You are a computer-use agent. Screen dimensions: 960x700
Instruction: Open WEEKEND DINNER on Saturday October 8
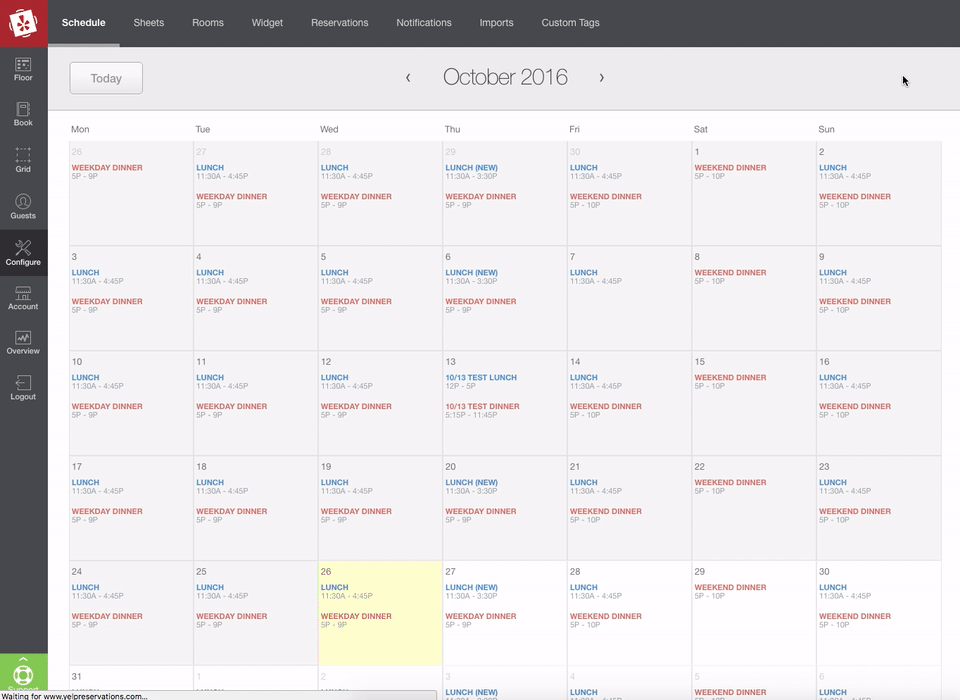coord(730,273)
